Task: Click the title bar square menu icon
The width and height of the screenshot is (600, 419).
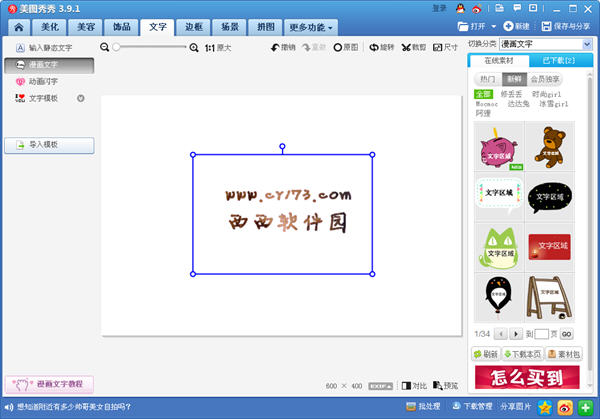Action: tap(533, 8)
